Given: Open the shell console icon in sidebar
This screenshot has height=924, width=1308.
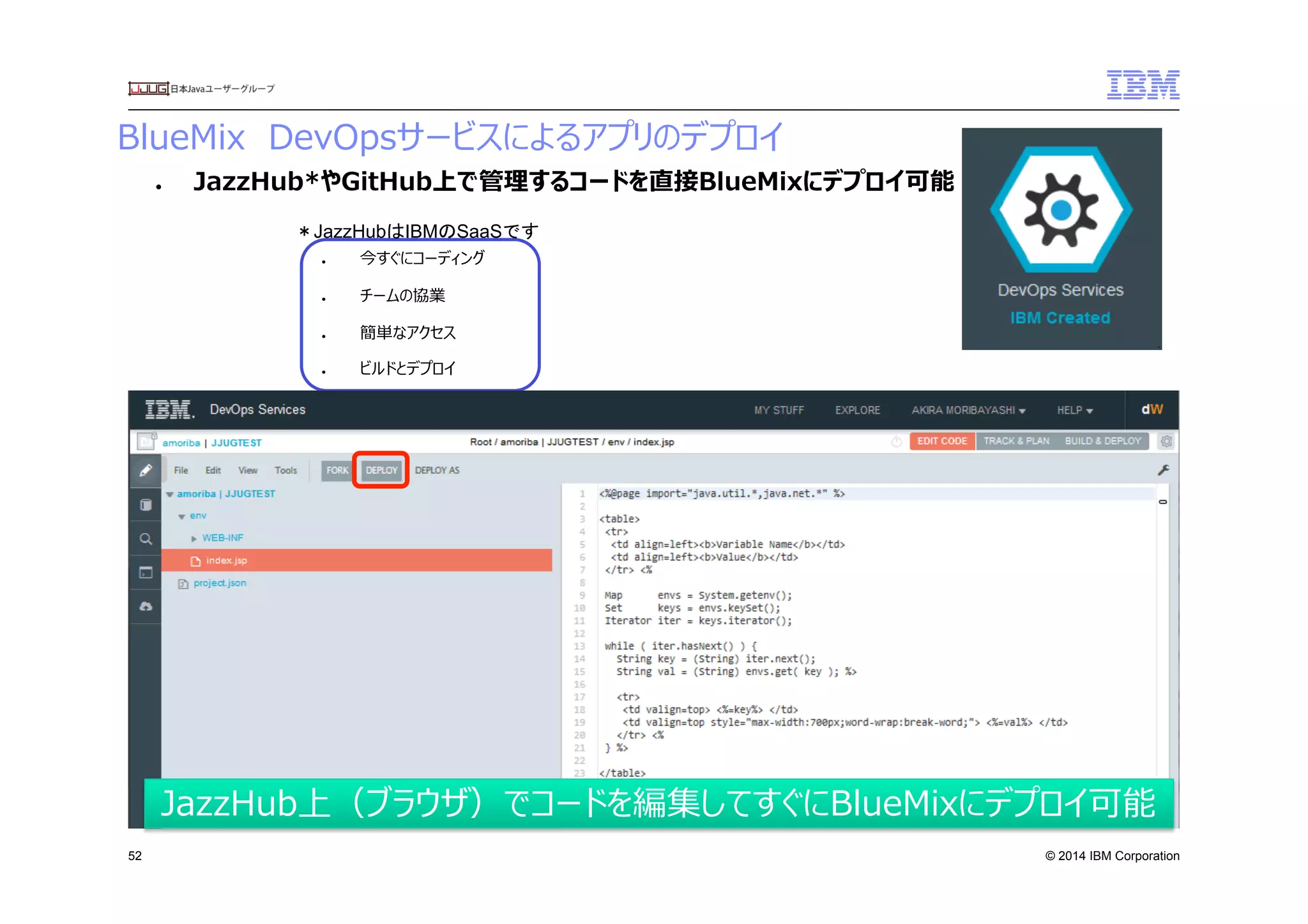Looking at the screenshot, I should (x=146, y=572).
